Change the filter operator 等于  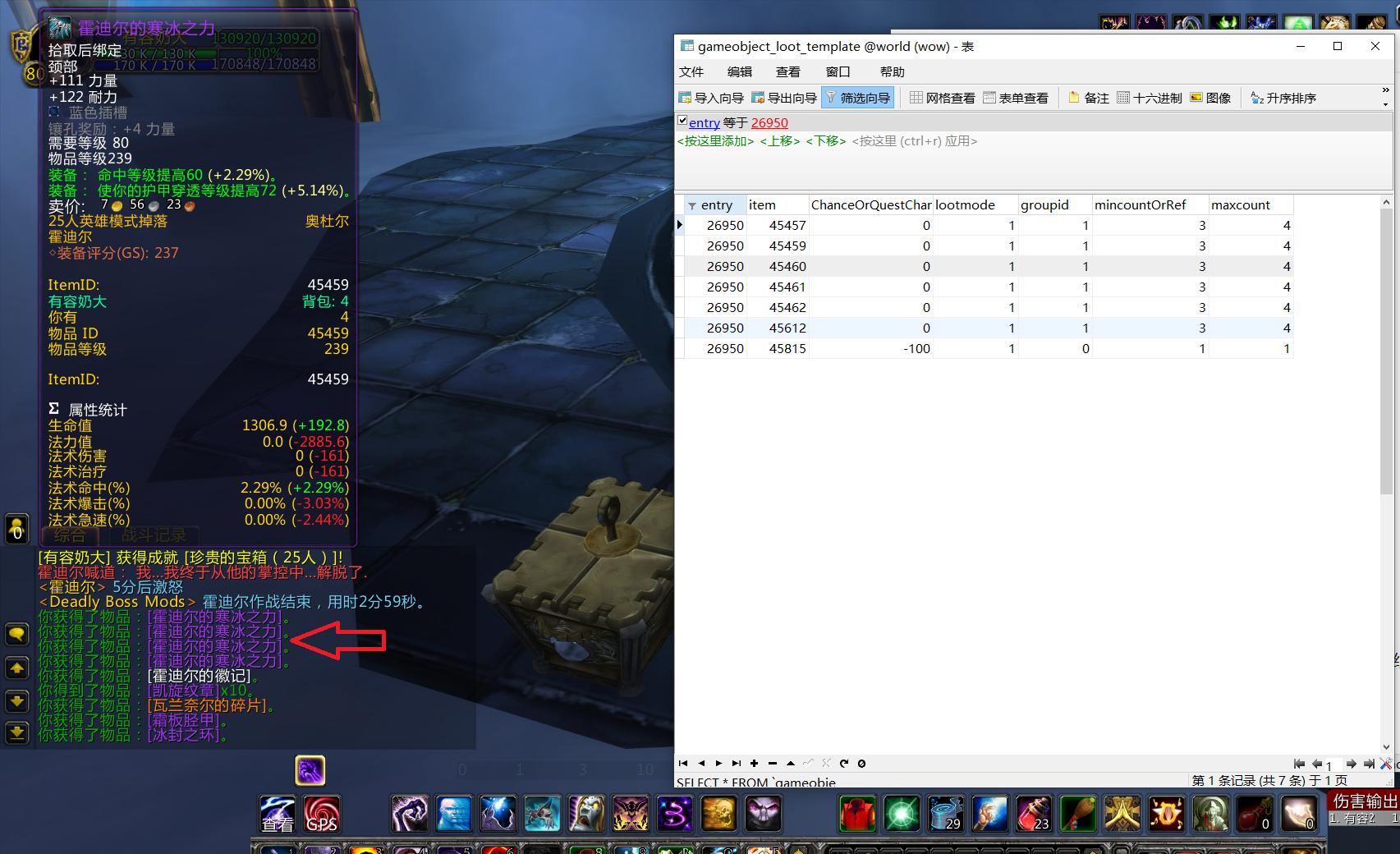click(736, 123)
